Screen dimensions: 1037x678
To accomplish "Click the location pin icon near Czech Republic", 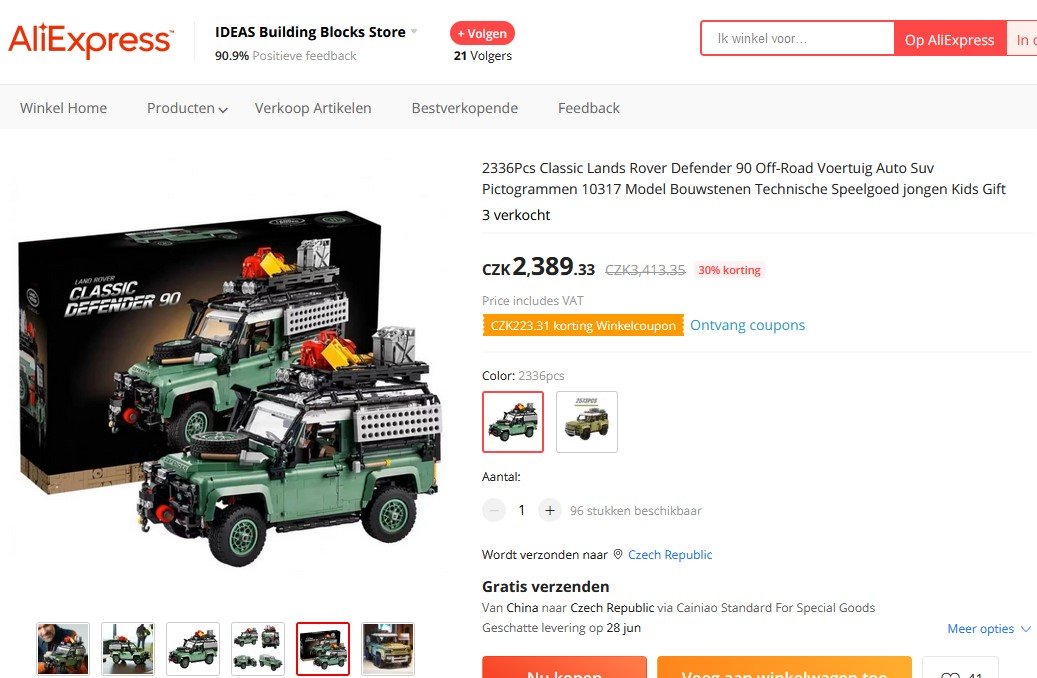I will pyautogui.click(x=618, y=554).
